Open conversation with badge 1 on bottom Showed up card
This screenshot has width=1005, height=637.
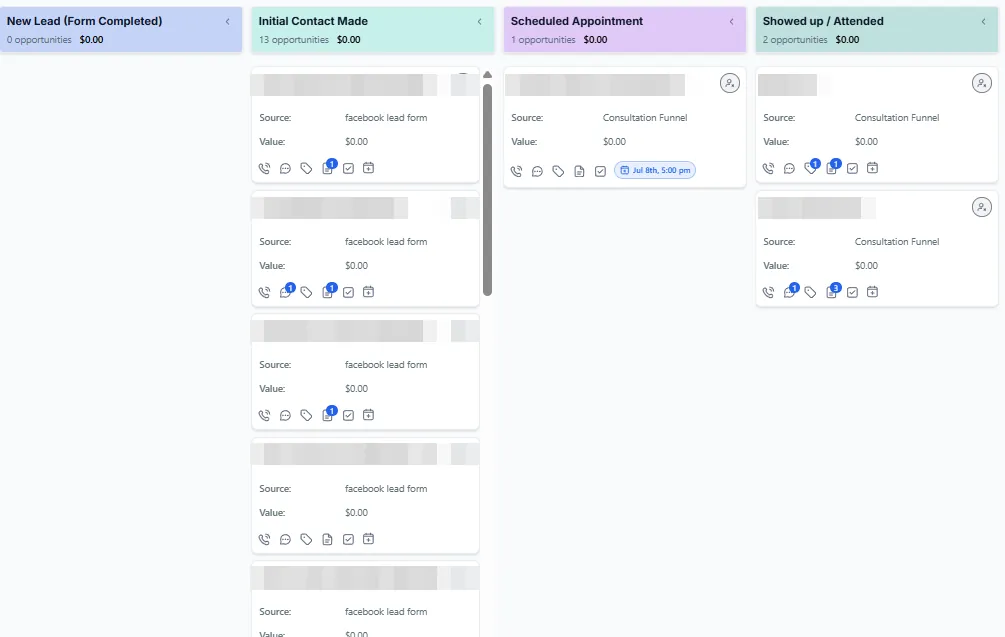790,291
